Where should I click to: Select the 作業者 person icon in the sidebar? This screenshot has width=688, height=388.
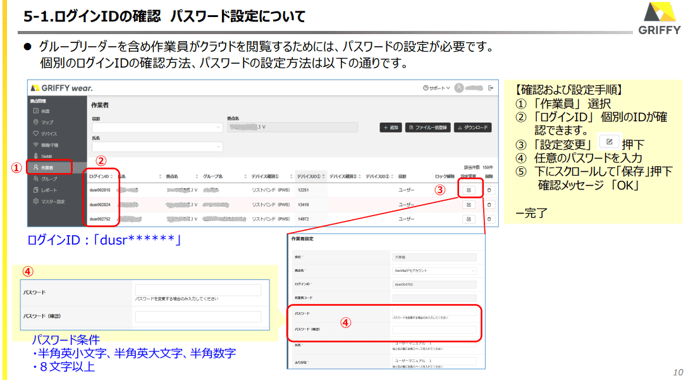click(36, 167)
